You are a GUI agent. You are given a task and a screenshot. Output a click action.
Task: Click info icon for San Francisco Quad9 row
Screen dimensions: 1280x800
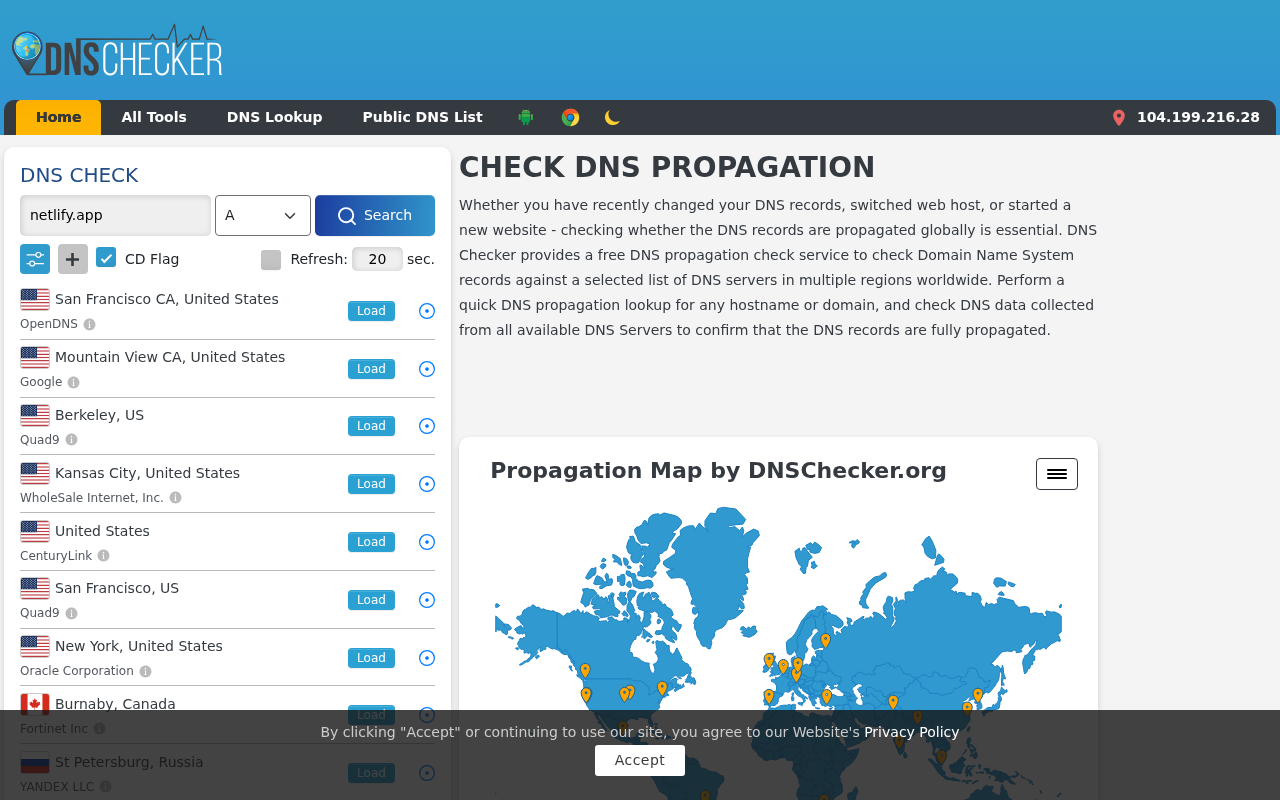click(71, 613)
